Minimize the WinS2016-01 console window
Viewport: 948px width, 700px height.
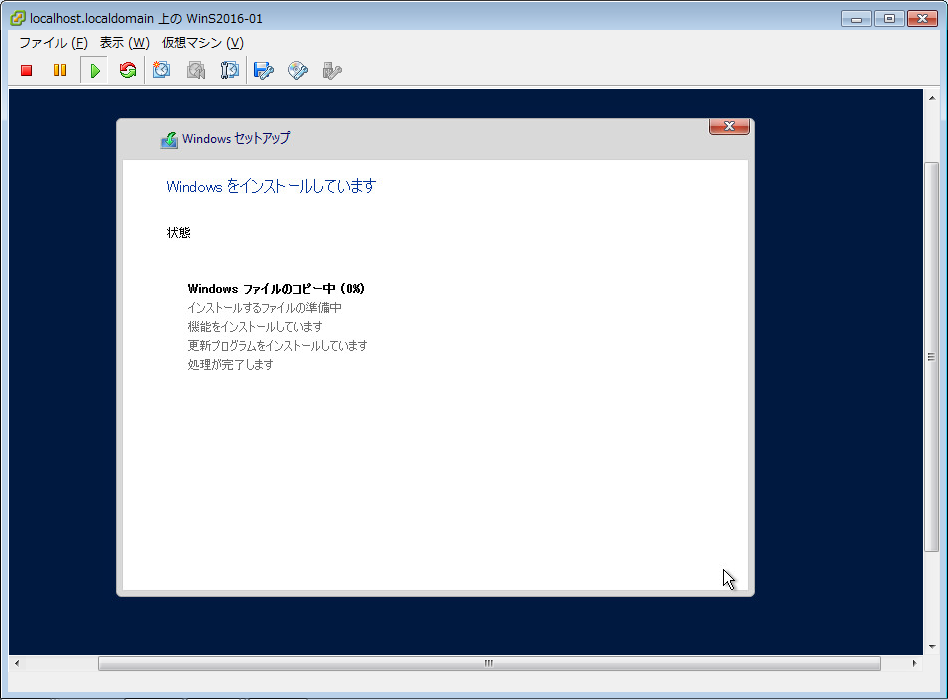856,19
